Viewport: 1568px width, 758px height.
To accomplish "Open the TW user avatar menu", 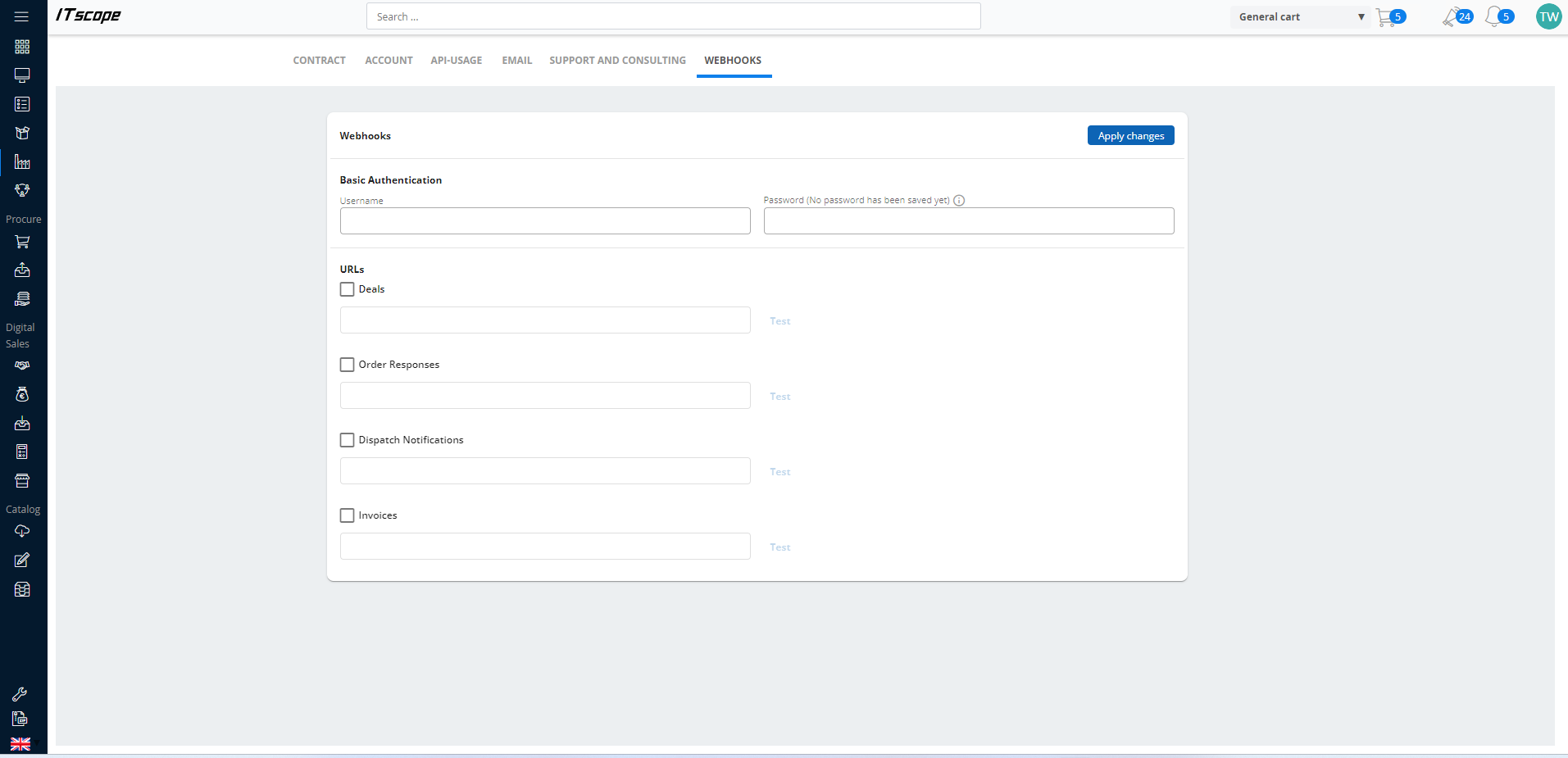I will point(1548,16).
